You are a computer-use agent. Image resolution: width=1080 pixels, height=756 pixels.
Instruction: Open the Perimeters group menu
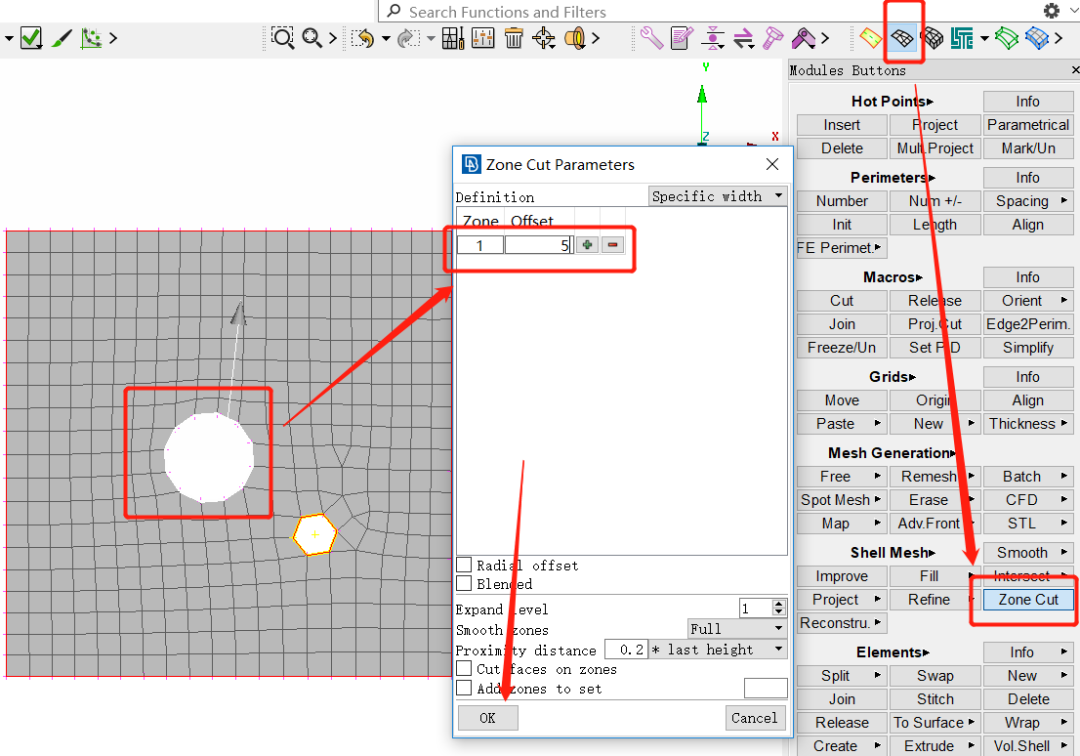click(893, 178)
